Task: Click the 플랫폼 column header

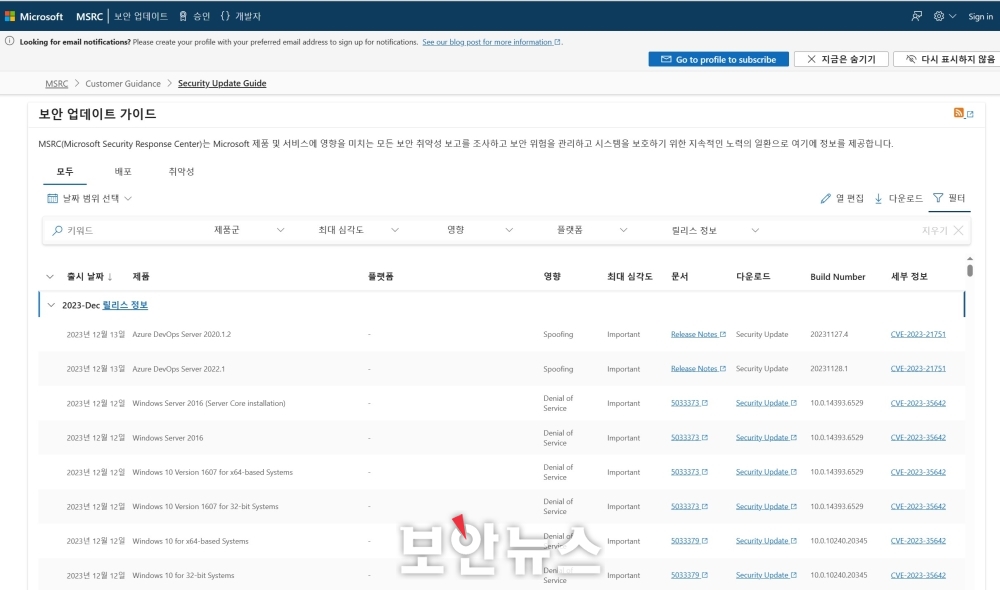Action: (x=380, y=276)
